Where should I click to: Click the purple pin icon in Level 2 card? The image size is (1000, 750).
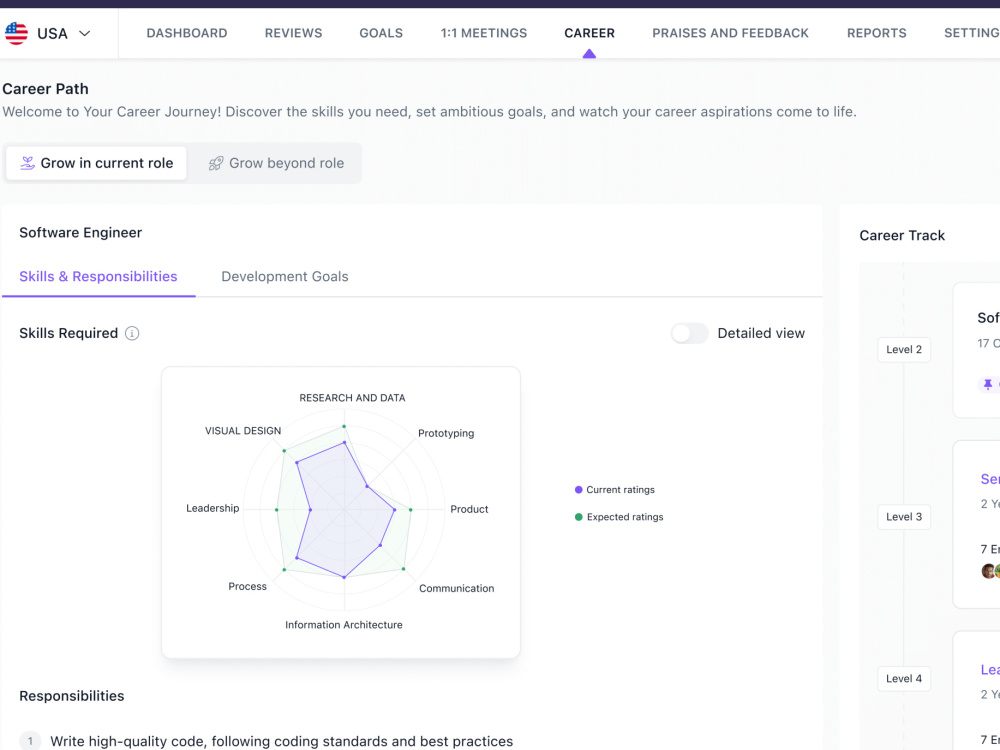pyautogui.click(x=988, y=385)
